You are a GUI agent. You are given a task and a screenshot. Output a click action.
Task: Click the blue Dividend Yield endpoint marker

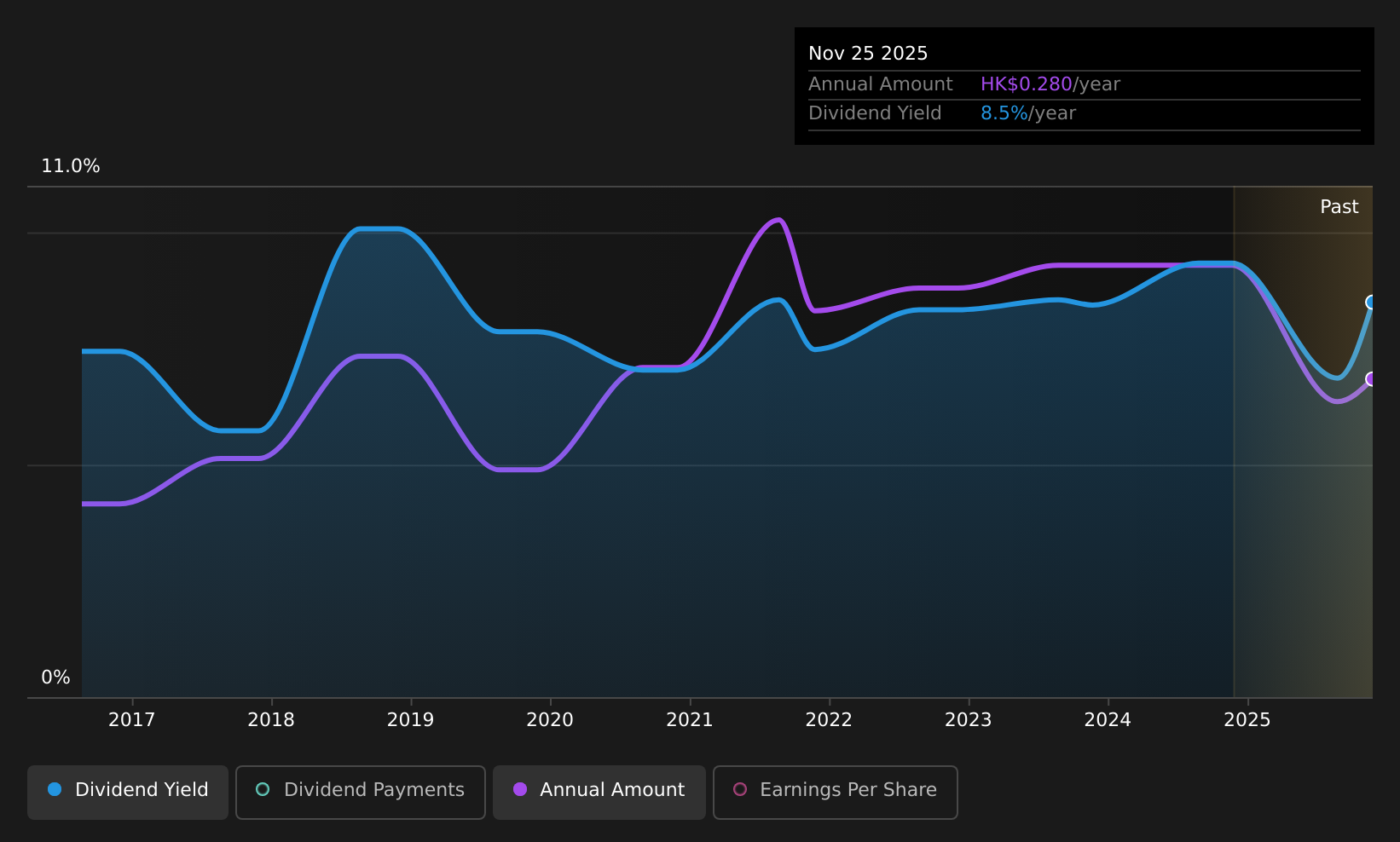1372,303
